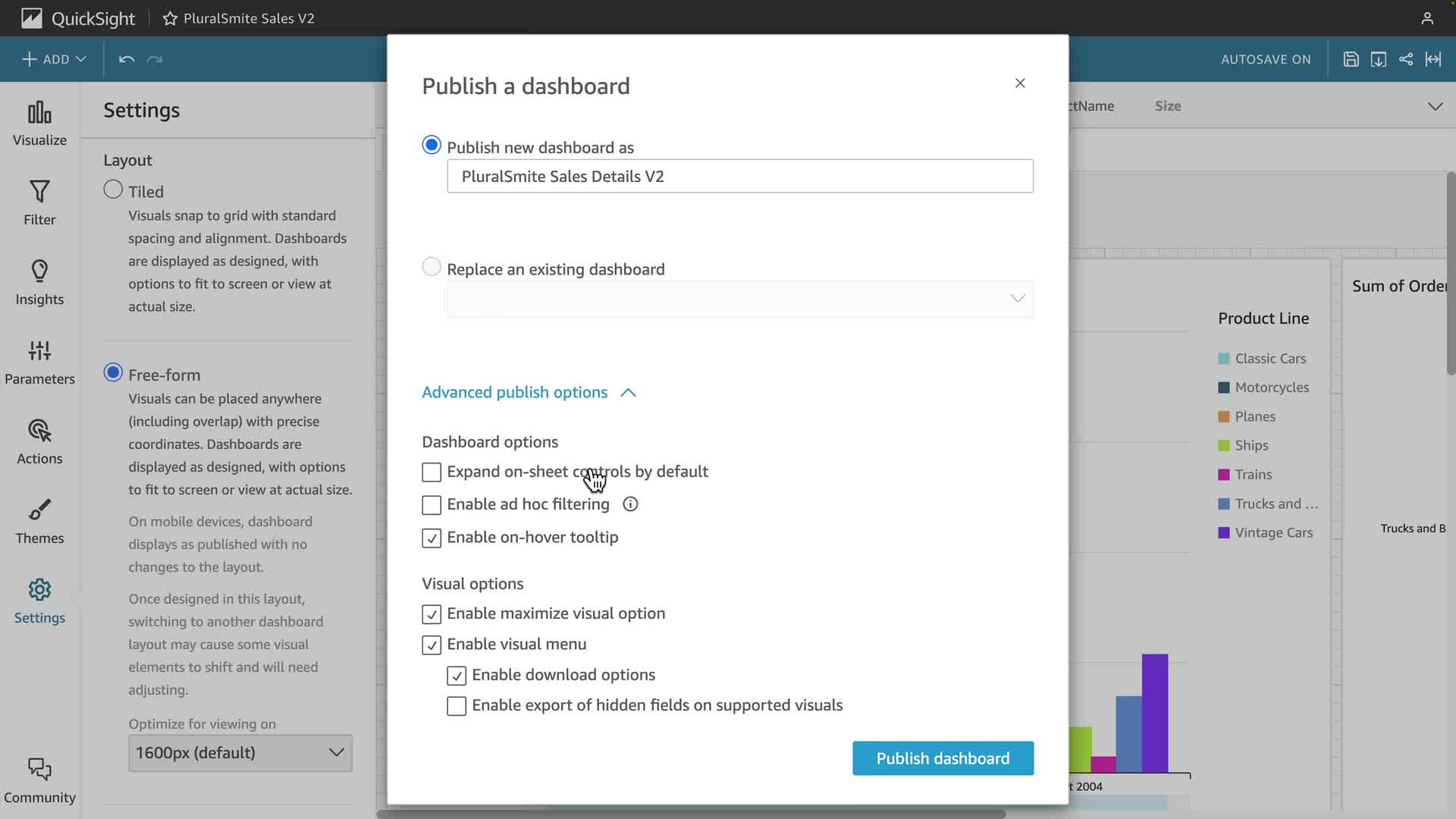The height and width of the screenshot is (819, 1456).
Task: Click the share icon in toolbar
Action: coord(1405,59)
